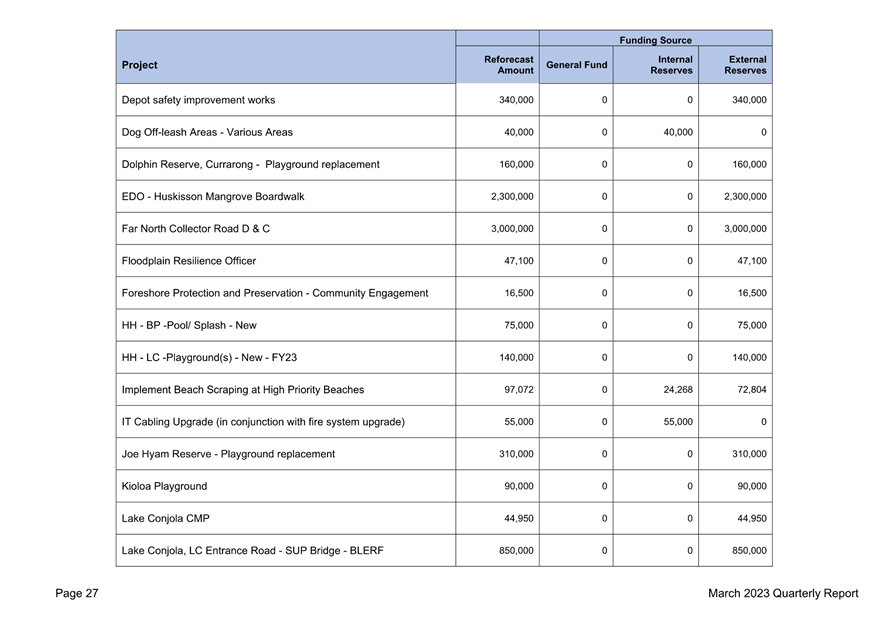This screenshot has width=888, height=628.
Task: Select the 72,804 external reserves value
Action: [749, 390]
